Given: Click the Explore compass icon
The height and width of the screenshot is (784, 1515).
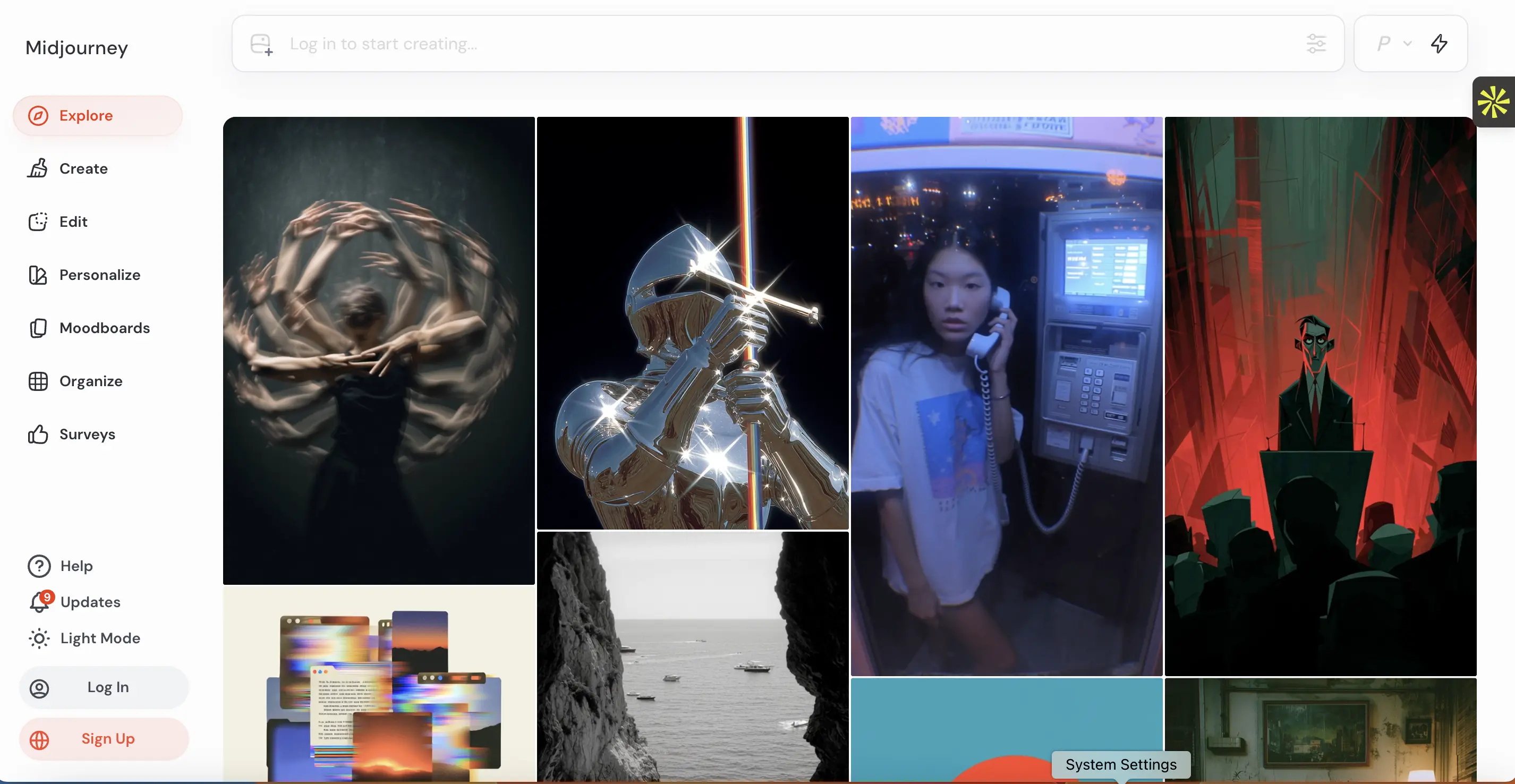Looking at the screenshot, I should click(x=38, y=115).
